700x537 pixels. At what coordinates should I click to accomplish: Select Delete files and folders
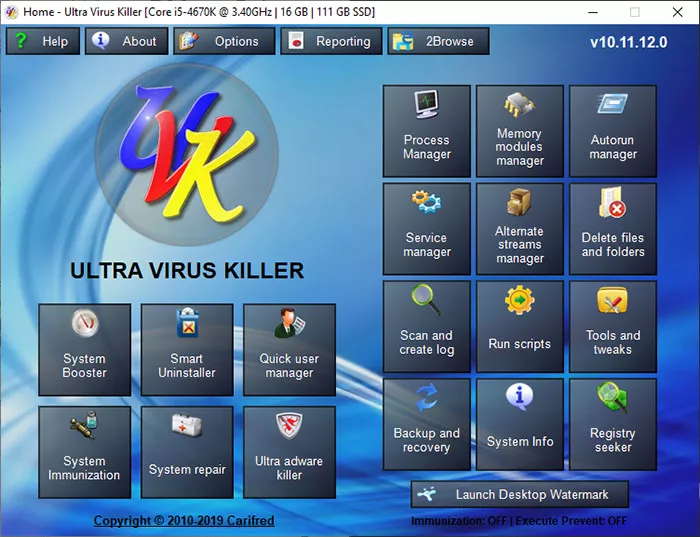tap(613, 229)
